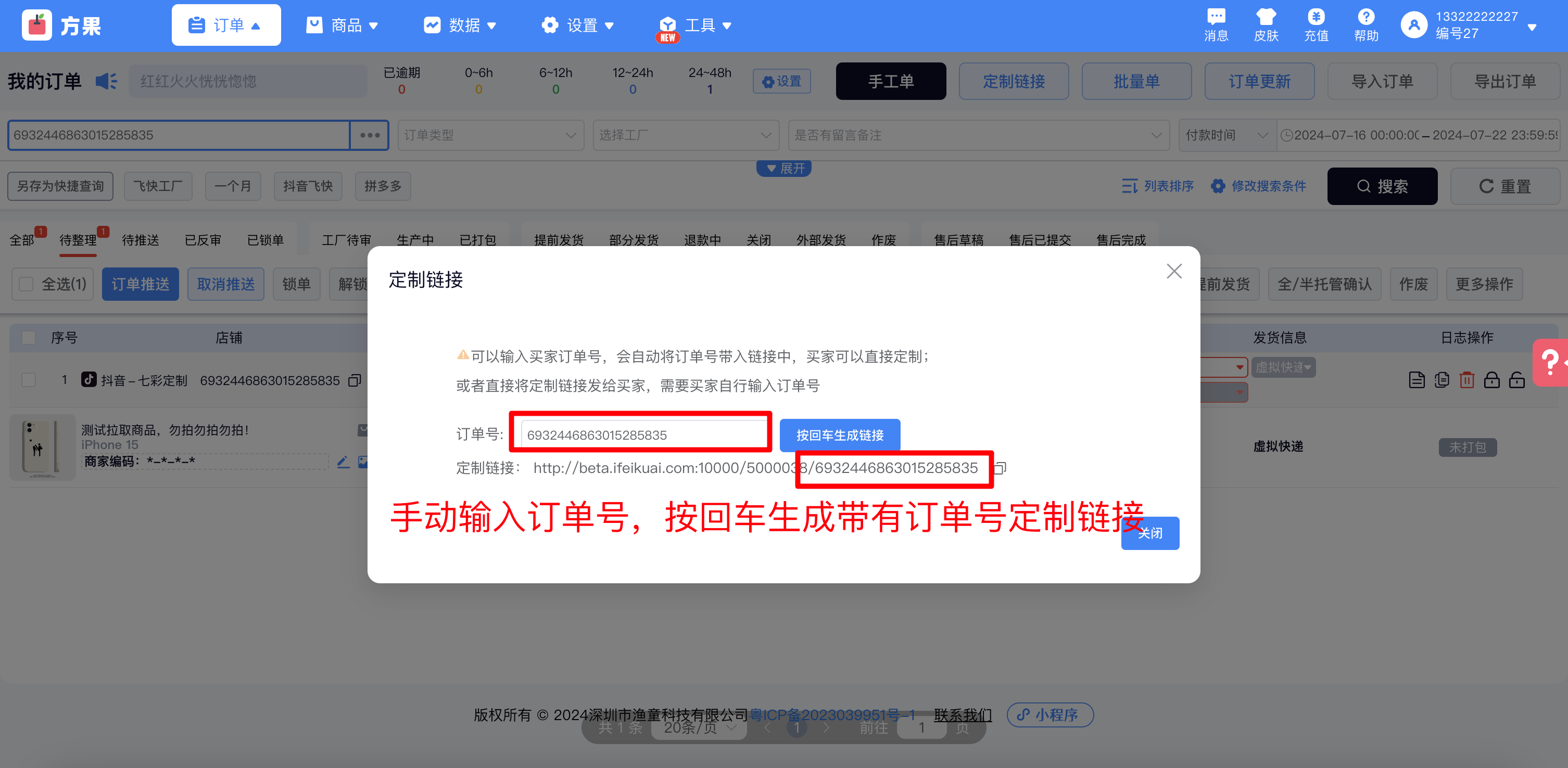Switch to the 待推送 tab

tap(140, 240)
